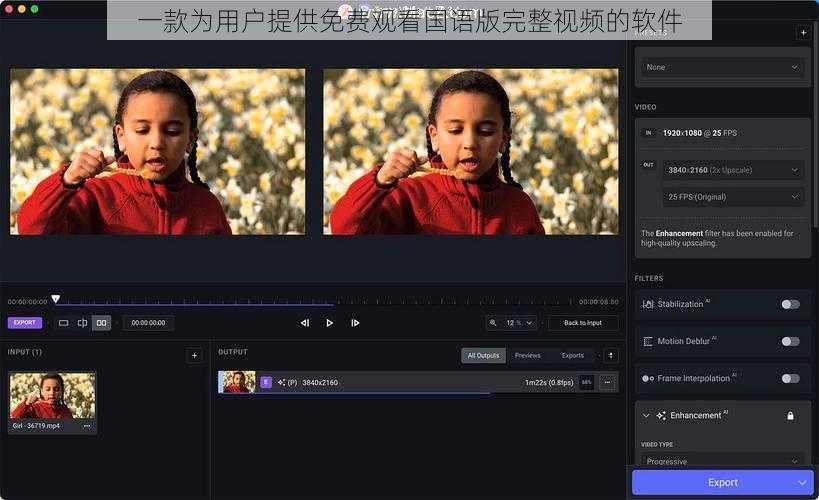This screenshot has width=819, height=500.
Task: Select the Girl - 36719.mp4 thumbnail
Action: point(52,396)
